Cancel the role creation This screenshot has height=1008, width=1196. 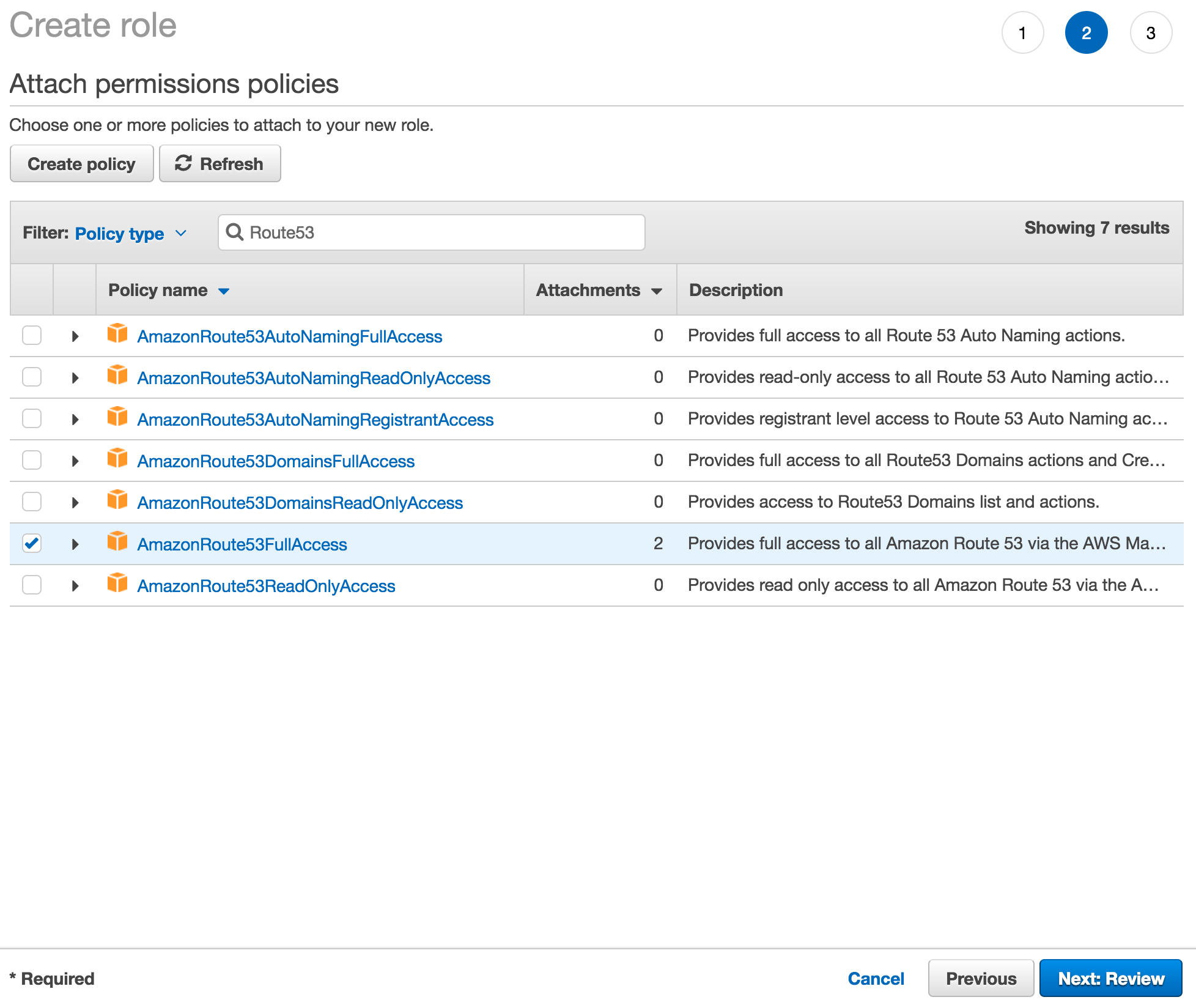pyautogui.click(x=876, y=979)
